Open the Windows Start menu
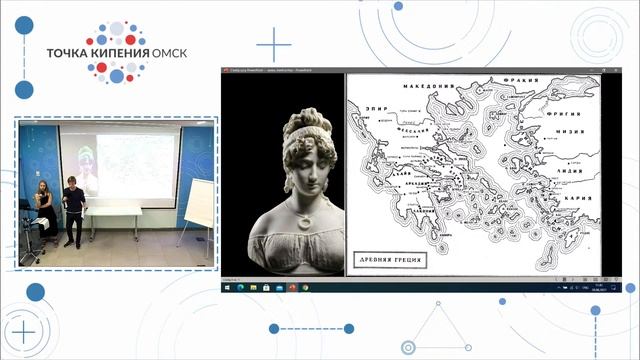 tap(227, 288)
